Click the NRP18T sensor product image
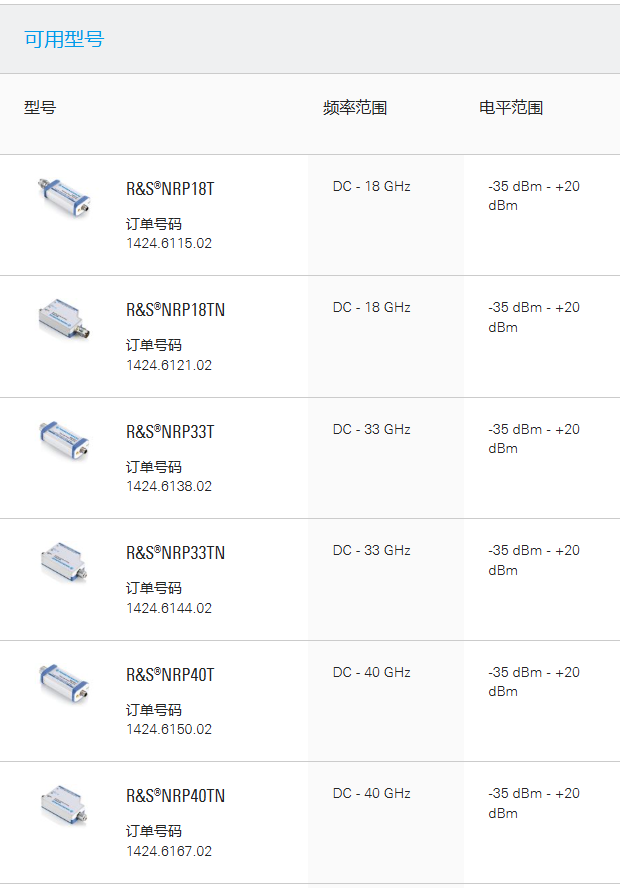This screenshot has width=620, height=888. (64, 196)
